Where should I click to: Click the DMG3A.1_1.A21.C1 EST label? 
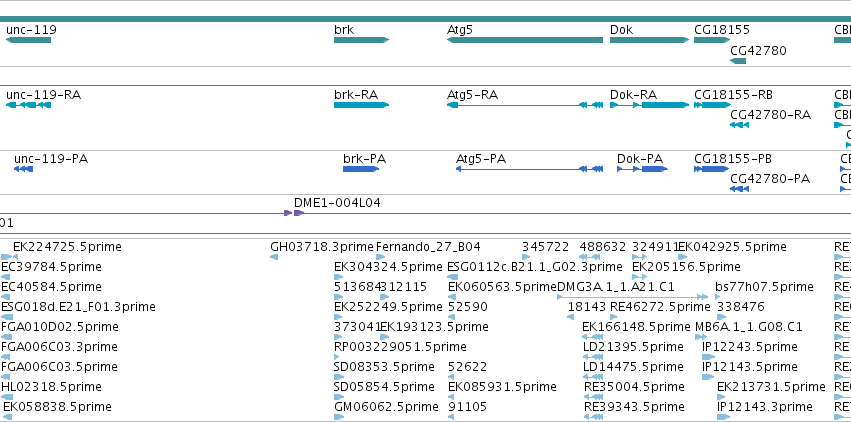click(x=616, y=287)
